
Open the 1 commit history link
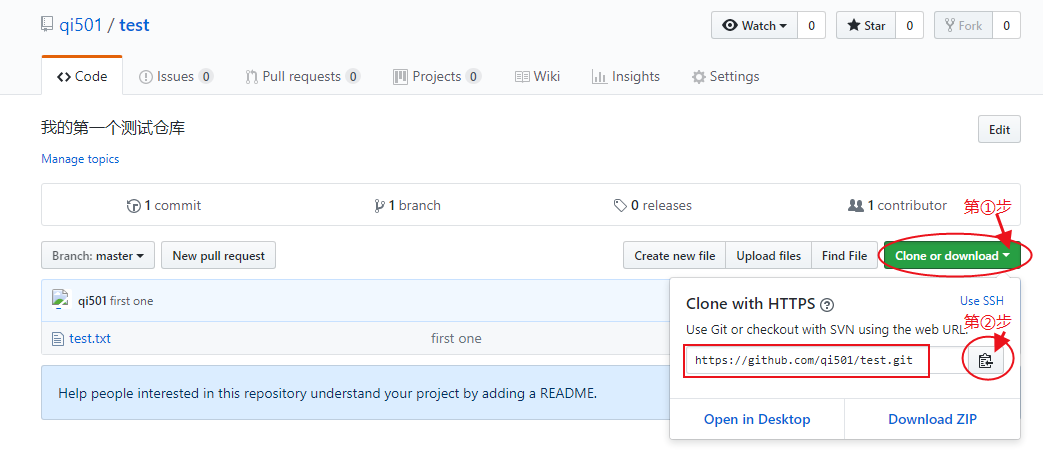pyautogui.click(x=164, y=206)
